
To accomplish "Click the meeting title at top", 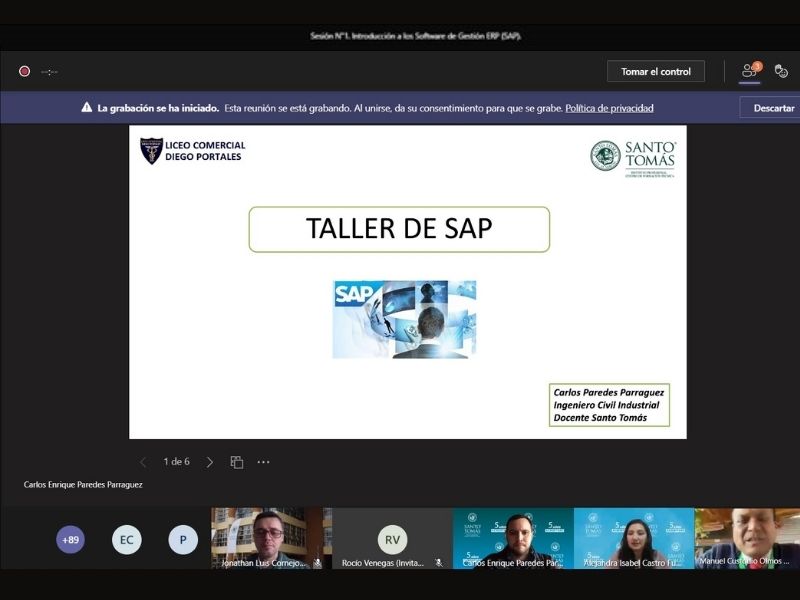I will click(x=416, y=36).
